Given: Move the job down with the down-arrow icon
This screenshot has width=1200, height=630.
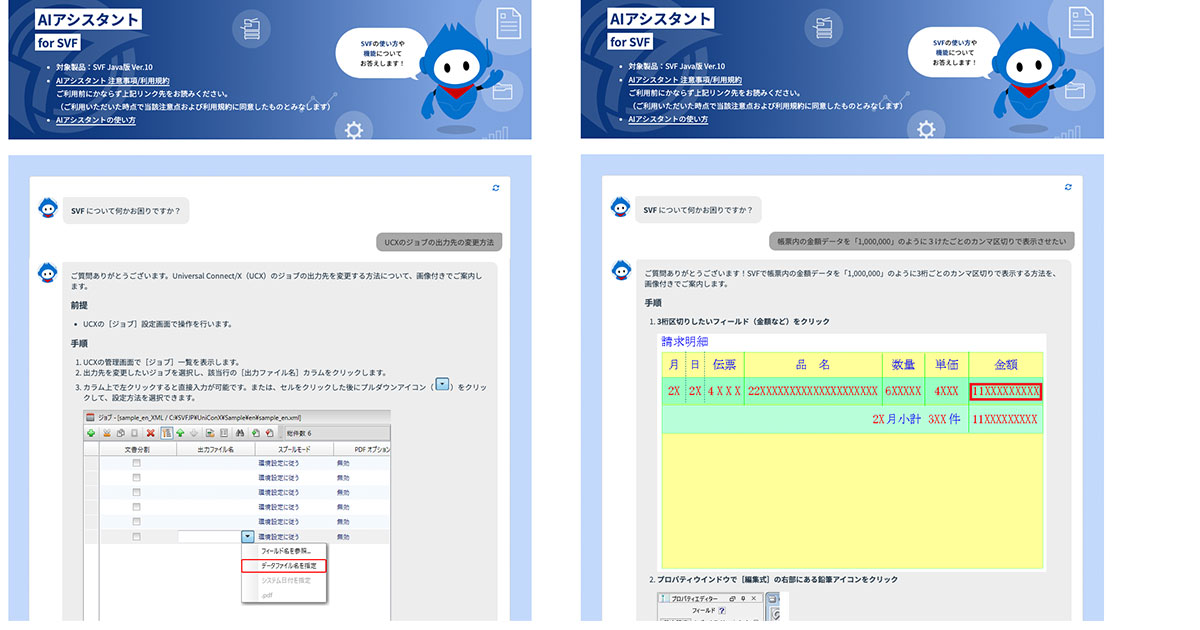Looking at the screenshot, I should coord(194,432).
